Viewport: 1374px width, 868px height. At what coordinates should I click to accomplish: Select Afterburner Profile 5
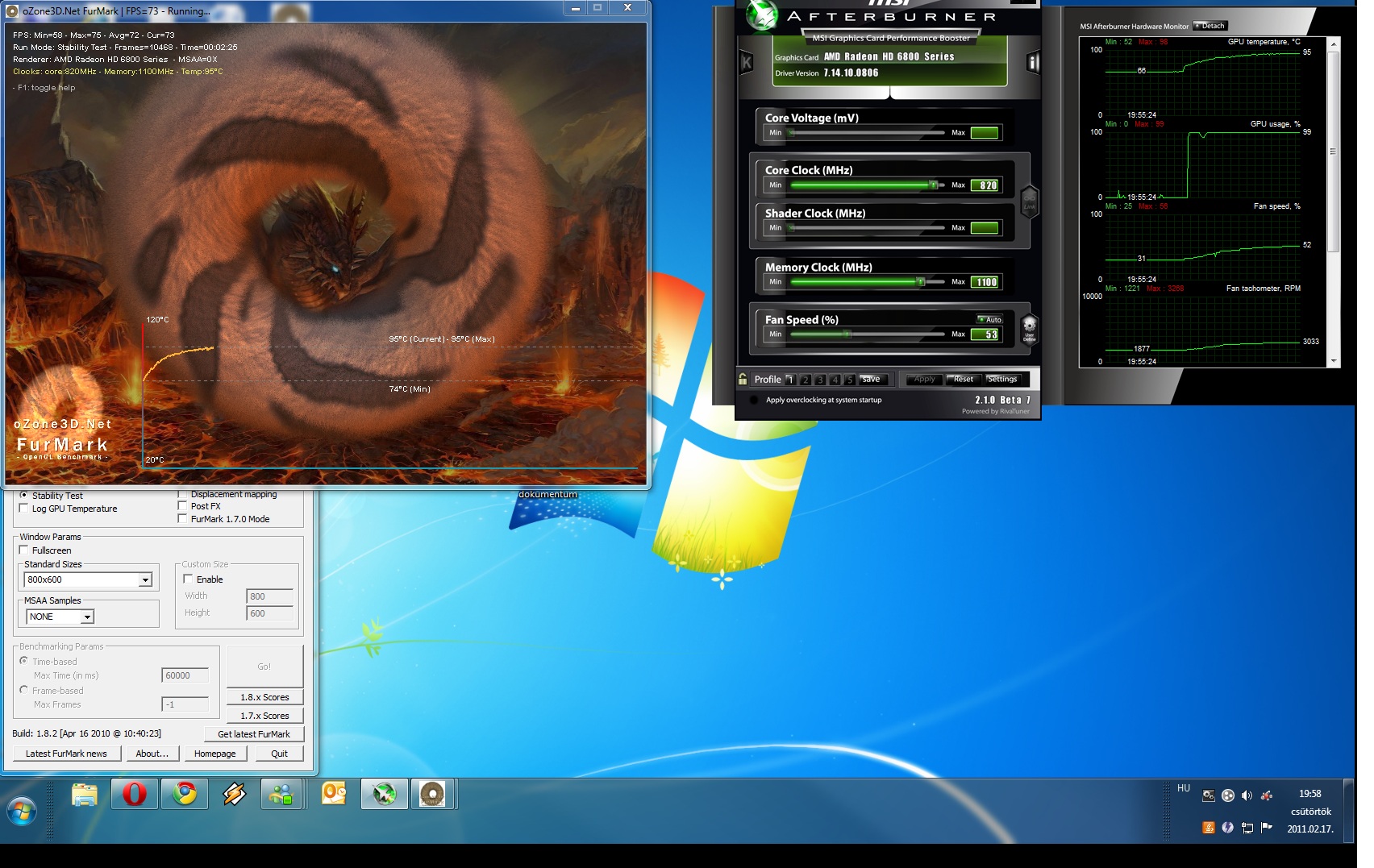point(849,380)
